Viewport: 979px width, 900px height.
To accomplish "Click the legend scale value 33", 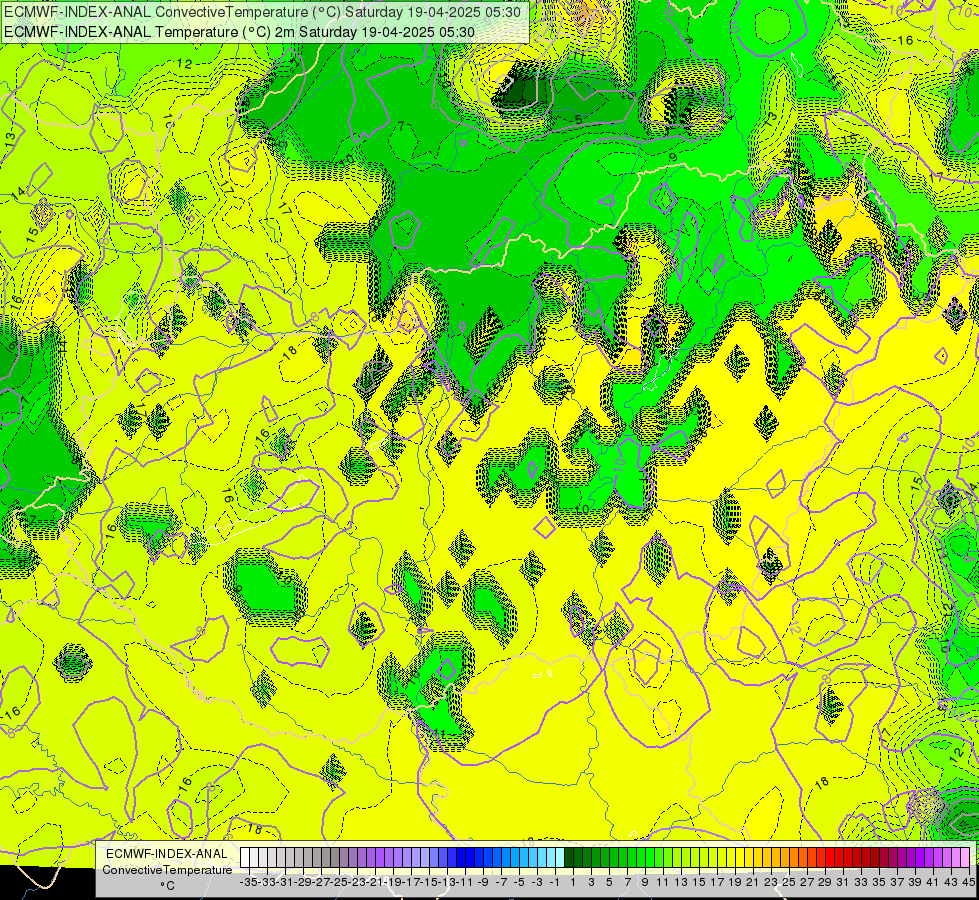I will [x=861, y=882].
